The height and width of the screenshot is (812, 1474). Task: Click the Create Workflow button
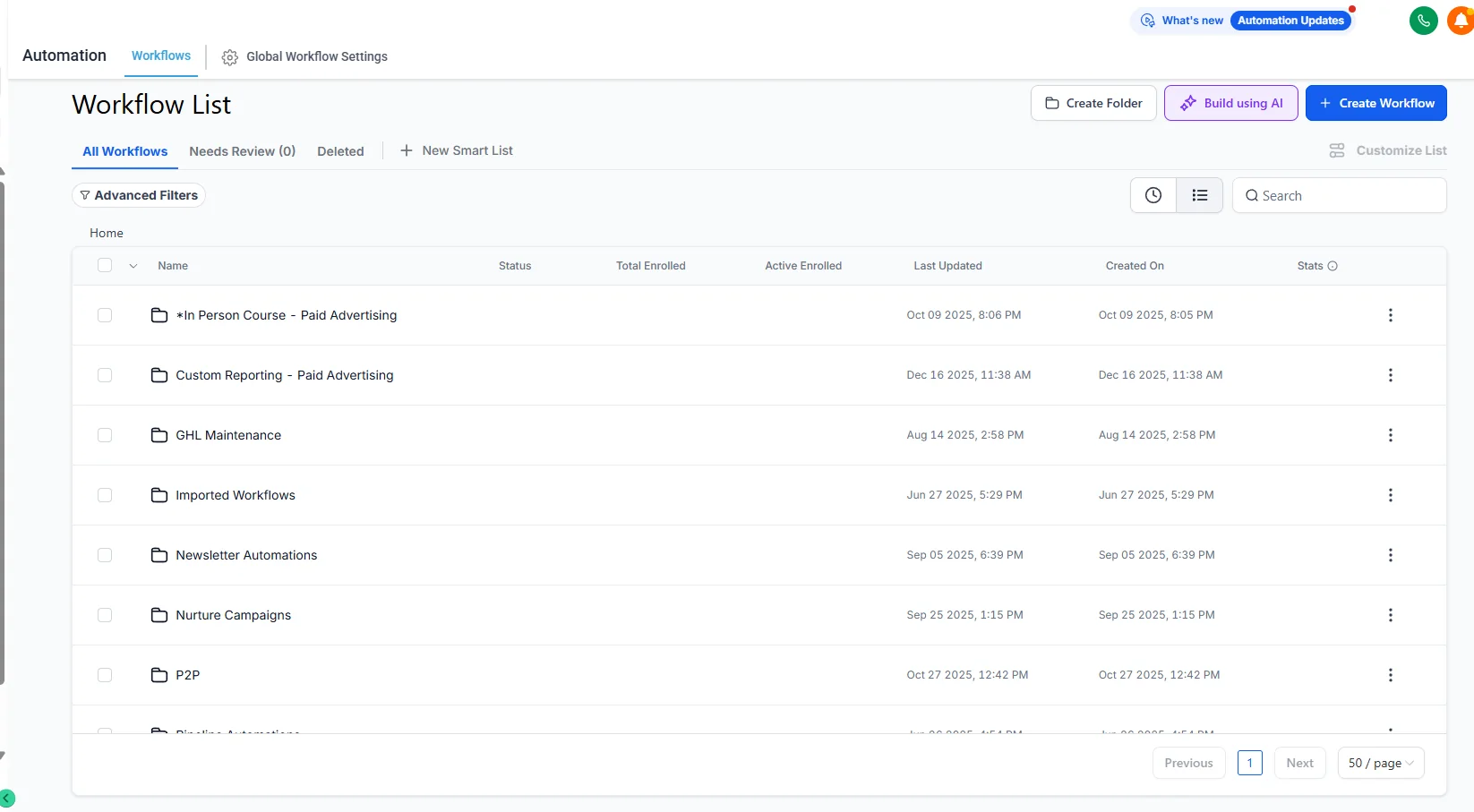tap(1376, 103)
